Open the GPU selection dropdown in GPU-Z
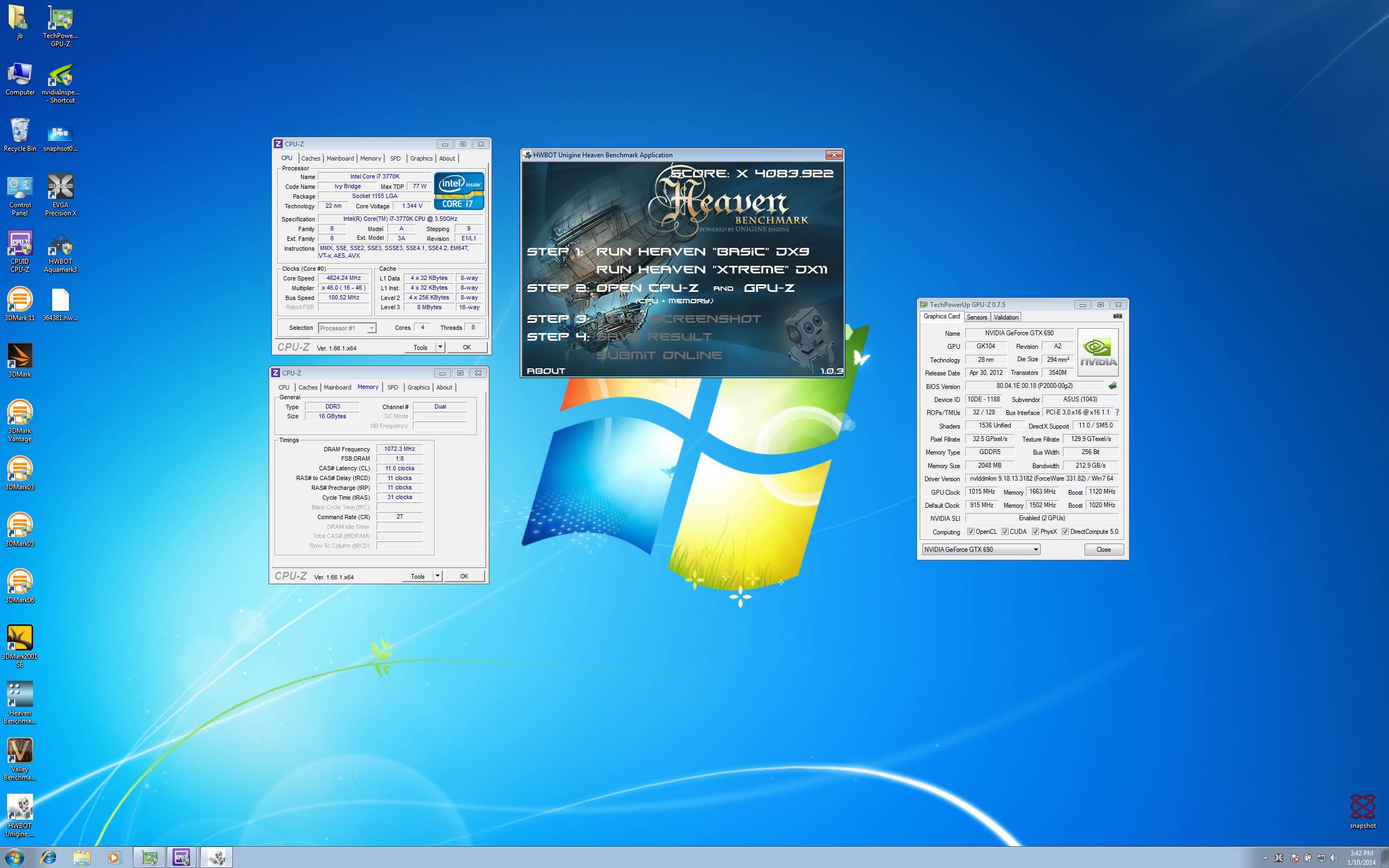This screenshot has width=1389, height=868. (981, 550)
